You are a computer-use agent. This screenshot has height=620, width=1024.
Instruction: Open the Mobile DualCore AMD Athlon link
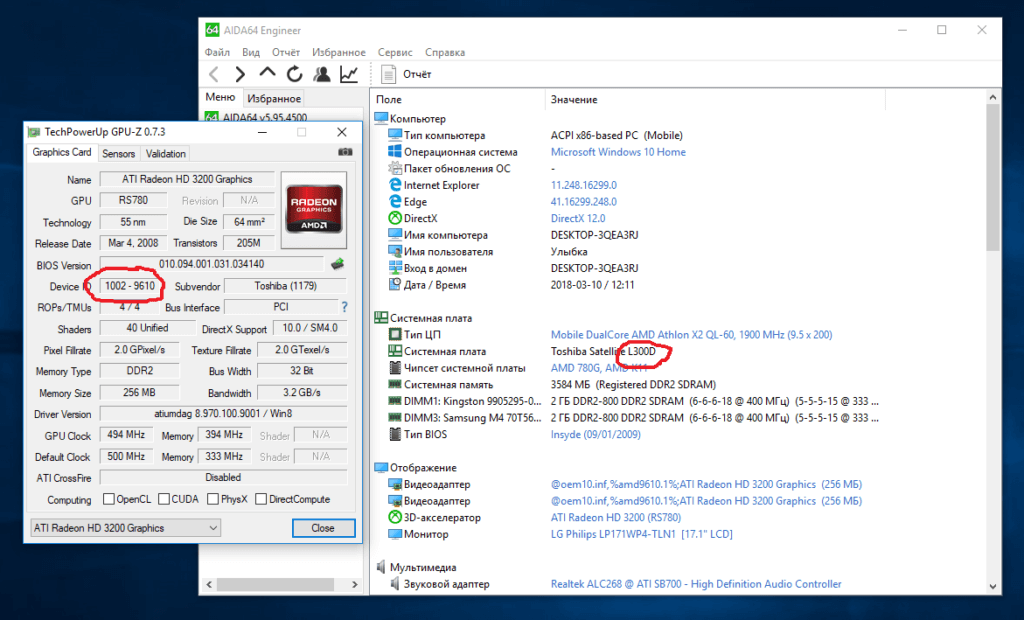pos(691,334)
